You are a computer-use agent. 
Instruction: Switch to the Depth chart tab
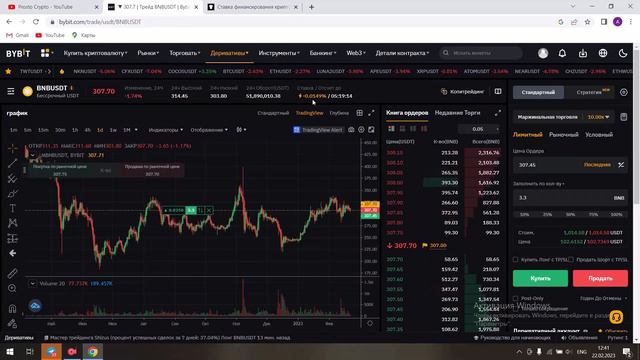[339, 113]
